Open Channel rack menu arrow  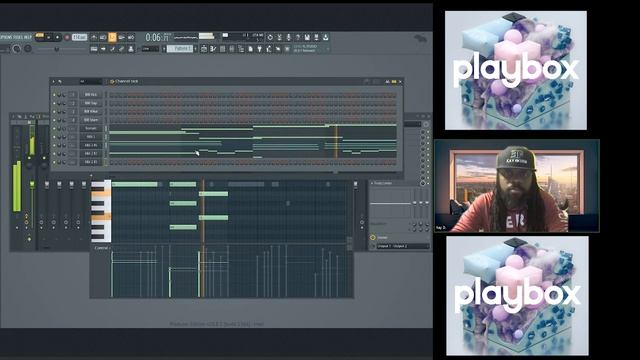tap(53, 82)
